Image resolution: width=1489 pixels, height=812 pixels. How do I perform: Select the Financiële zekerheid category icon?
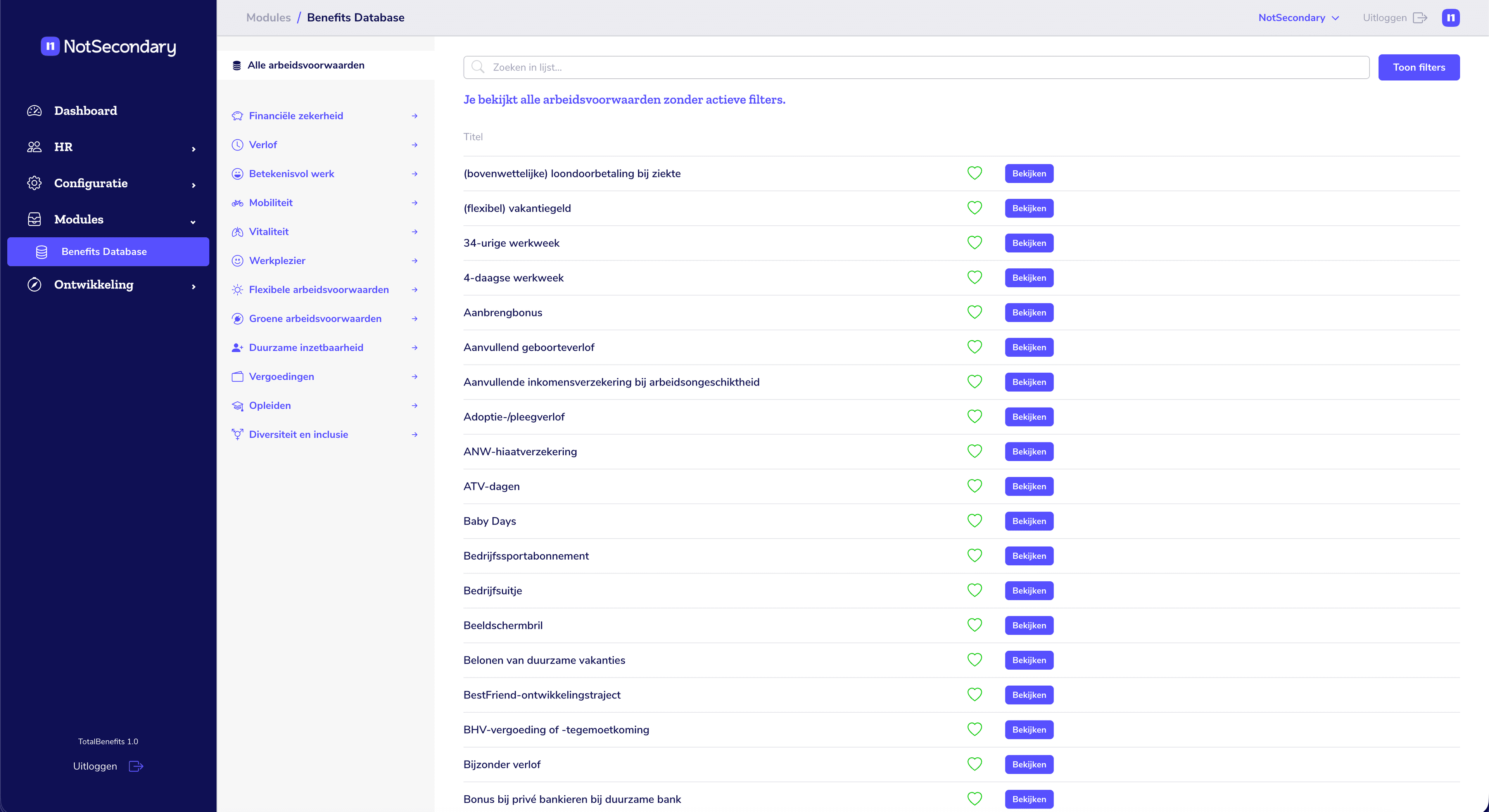pos(238,116)
